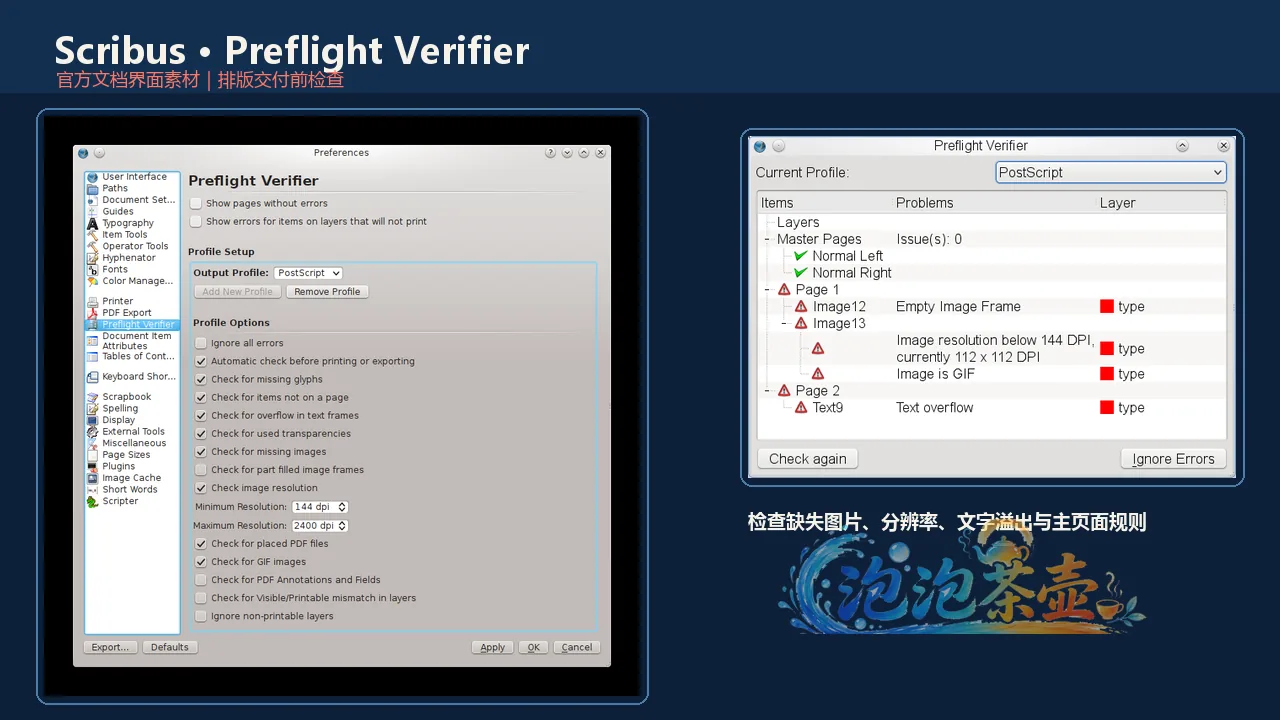Enable Check for part filled image frames
The width and height of the screenshot is (1280, 720).
click(201, 469)
